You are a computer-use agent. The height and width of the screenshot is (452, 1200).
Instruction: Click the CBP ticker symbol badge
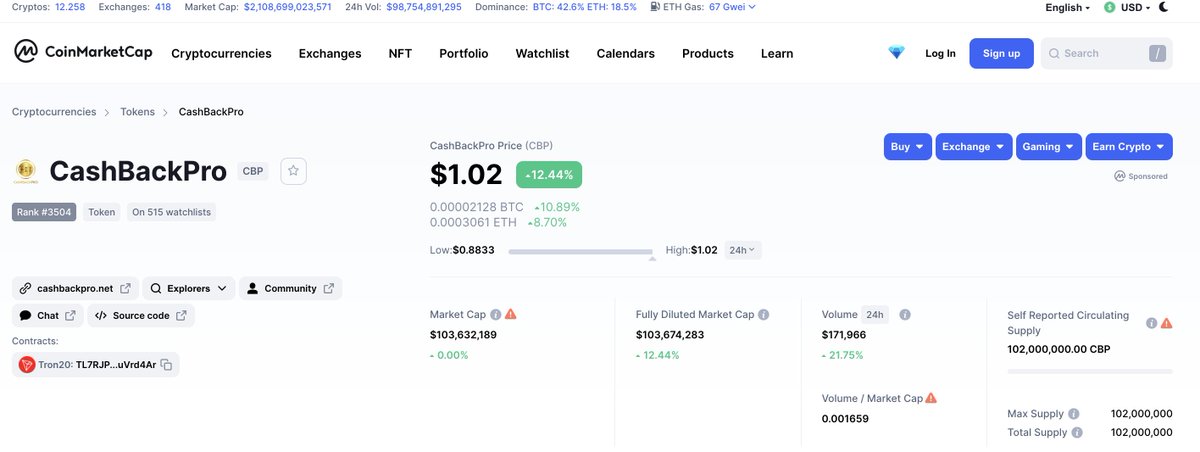click(x=253, y=171)
